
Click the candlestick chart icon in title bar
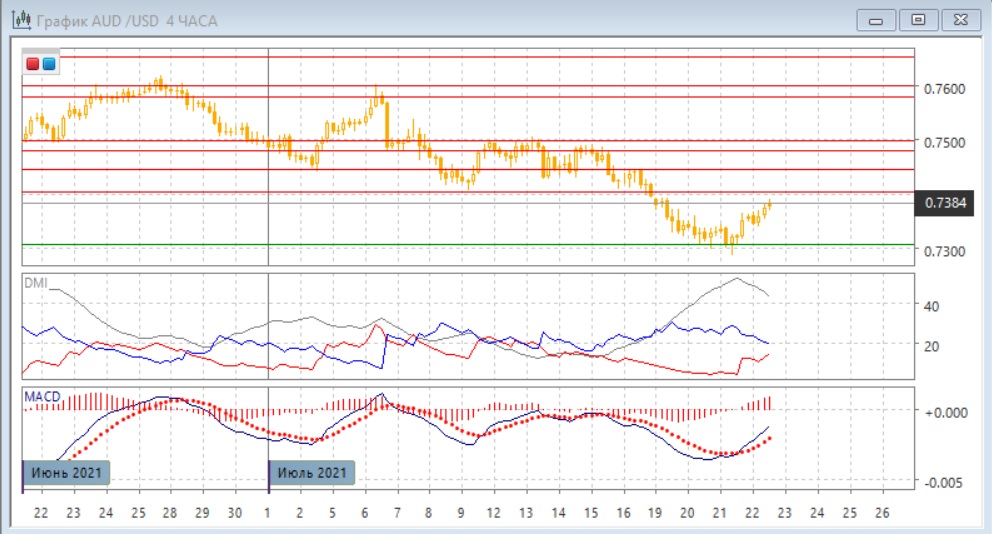(x=19, y=20)
